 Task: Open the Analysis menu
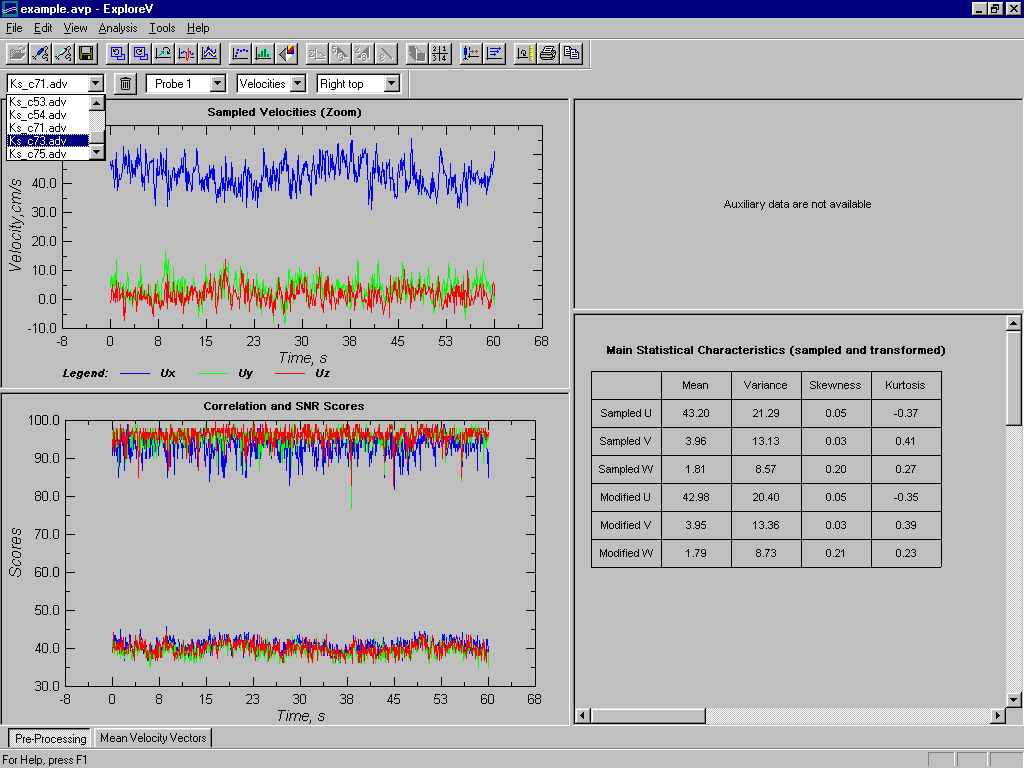pos(118,28)
